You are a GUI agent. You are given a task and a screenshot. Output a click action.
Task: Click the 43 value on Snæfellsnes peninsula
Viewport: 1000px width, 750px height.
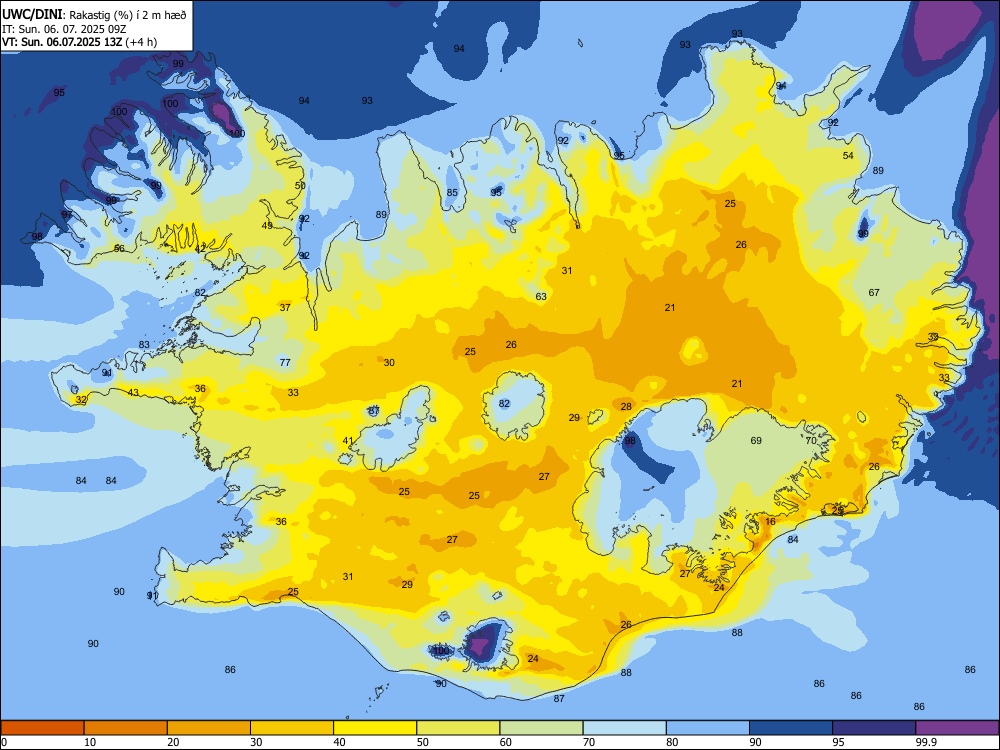coord(133,393)
